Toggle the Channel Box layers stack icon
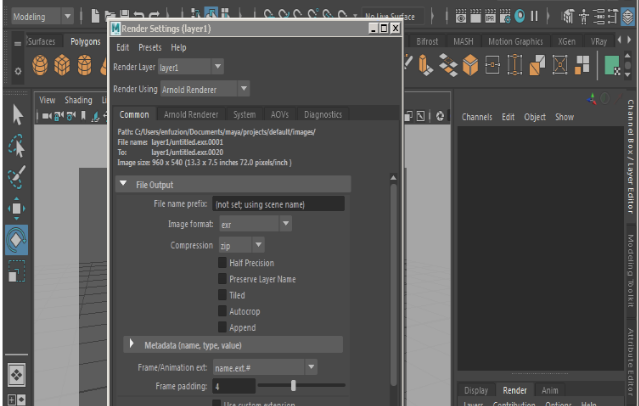The image size is (639, 406). pyautogui.click(x=628, y=17)
